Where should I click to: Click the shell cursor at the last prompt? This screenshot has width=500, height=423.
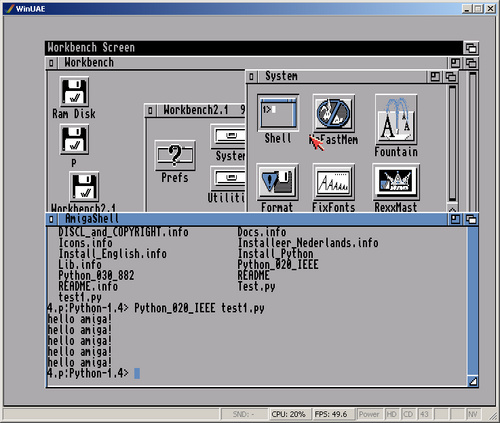(x=137, y=373)
